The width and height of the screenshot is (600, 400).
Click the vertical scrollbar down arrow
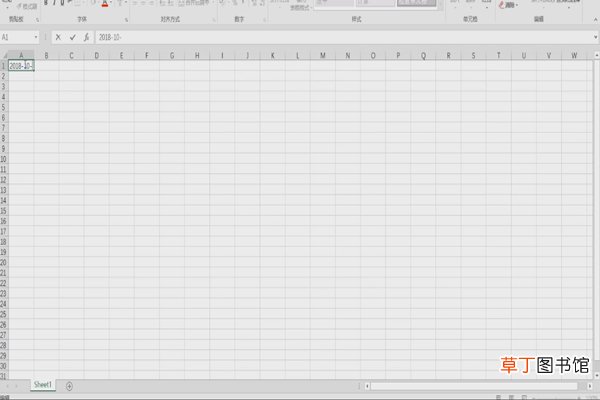tap(597, 376)
